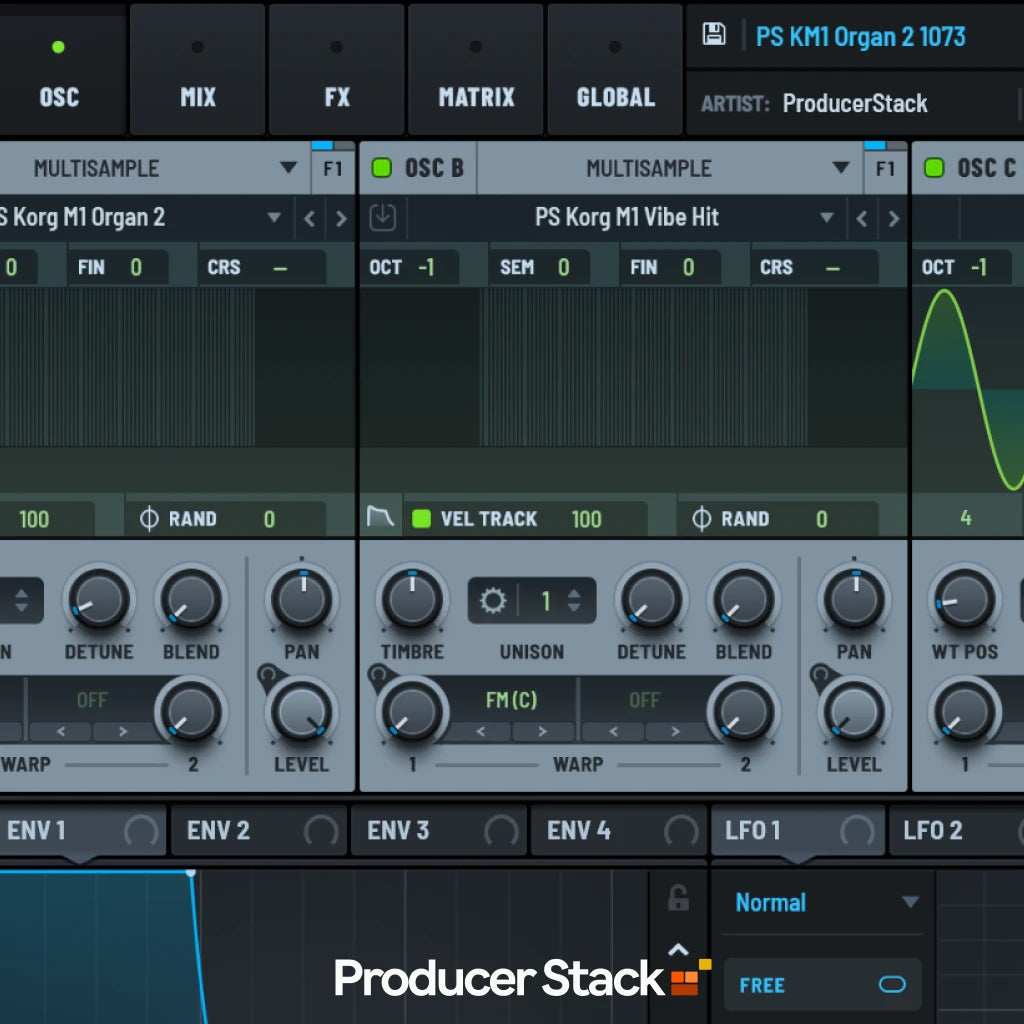This screenshot has height=1024, width=1024.
Task: Open Korg M1 Organ 2 sample dropdown
Action: (274, 217)
